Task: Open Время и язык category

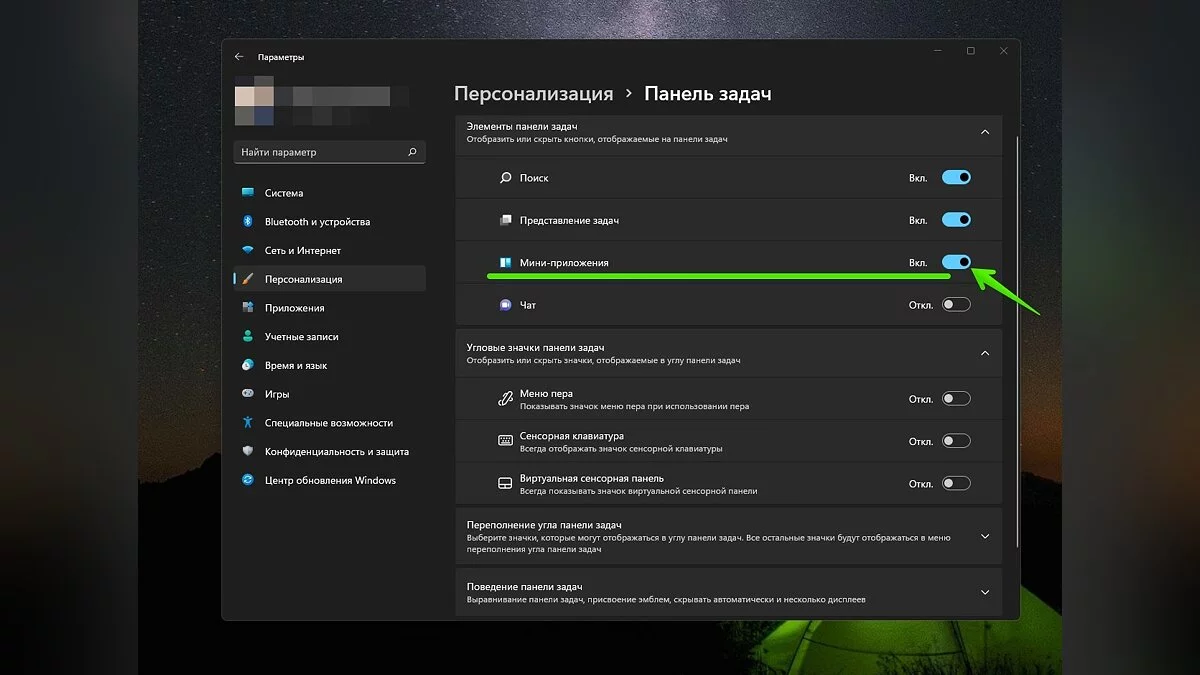Action: click(329, 365)
